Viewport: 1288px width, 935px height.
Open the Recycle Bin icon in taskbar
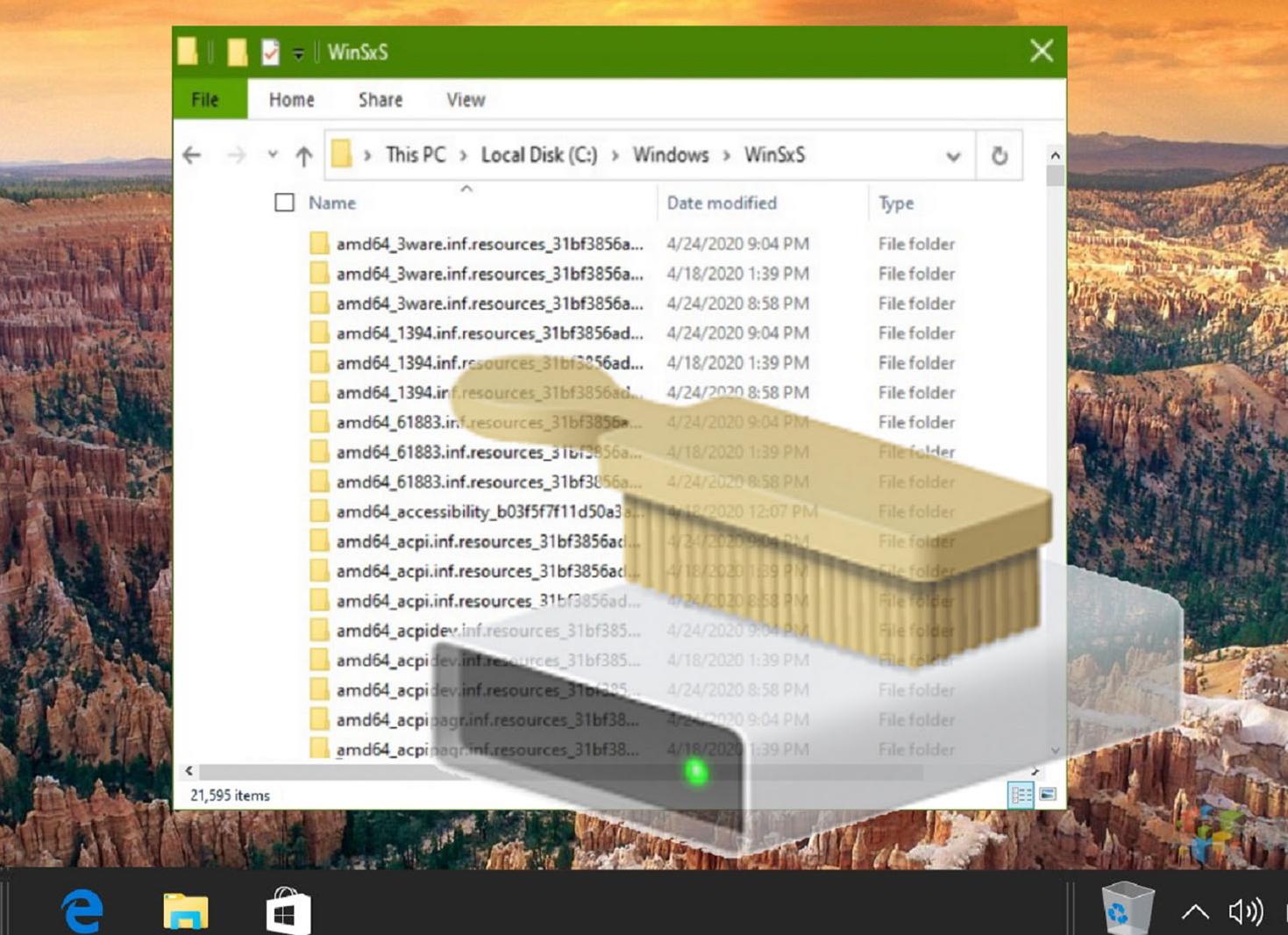click(1128, 909)
